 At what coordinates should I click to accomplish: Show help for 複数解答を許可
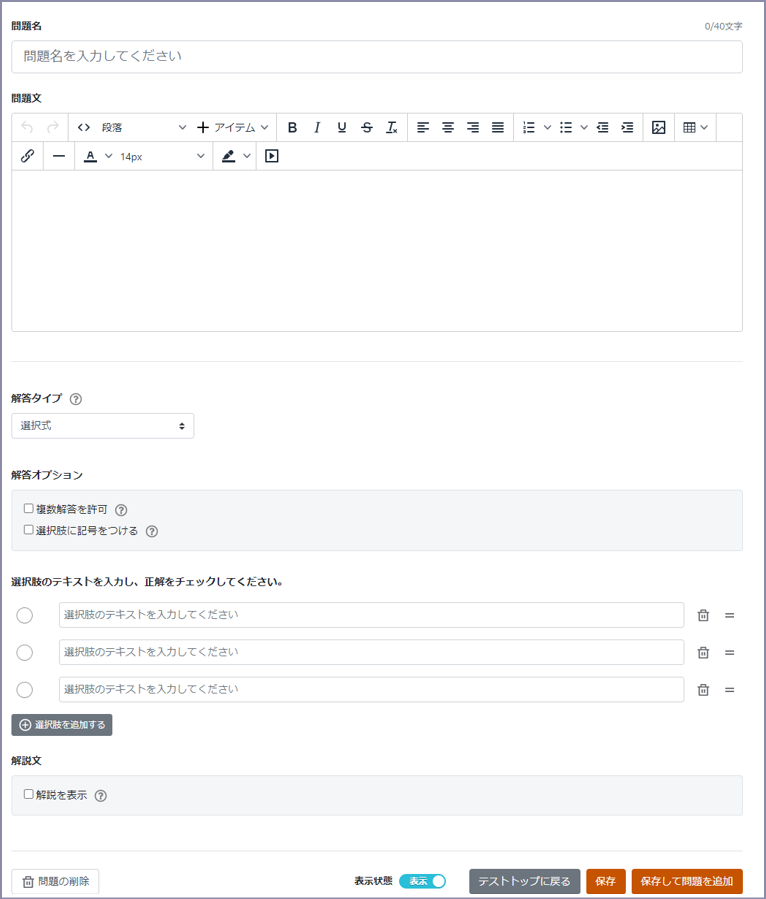point(121,510)
